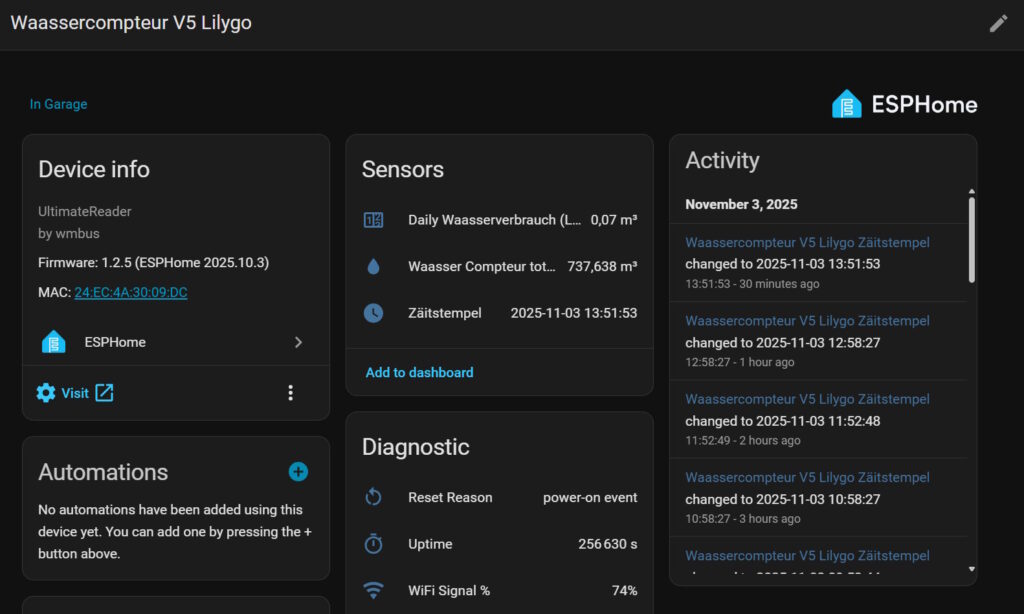Click the Daily Waasserverbrauch counter icon
Viewport: 1024px width, 614px height.
373,220
